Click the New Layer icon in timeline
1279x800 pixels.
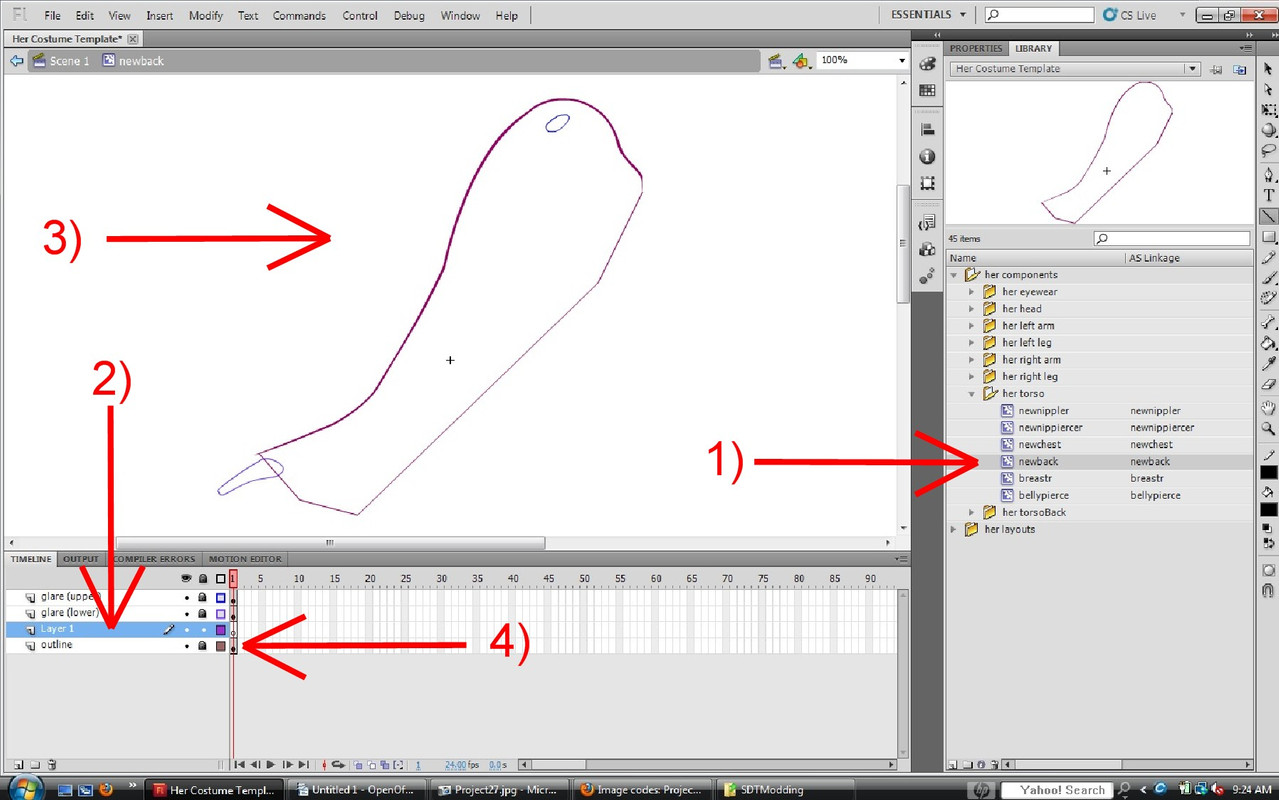pos(18,765)
